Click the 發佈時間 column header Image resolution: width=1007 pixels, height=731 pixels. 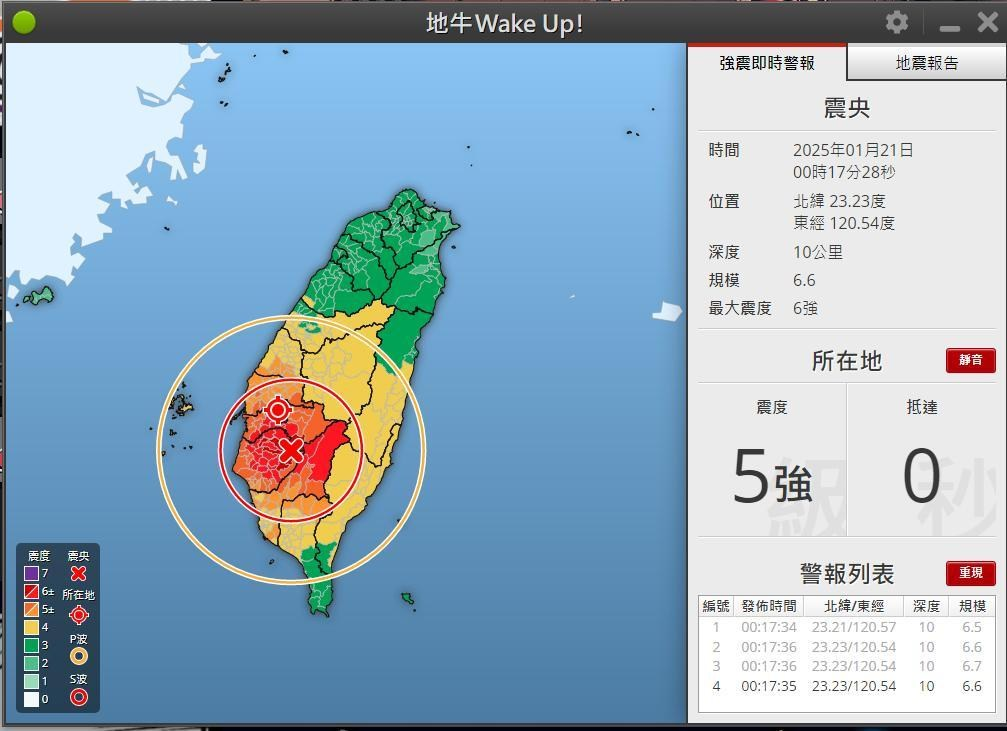768,606
